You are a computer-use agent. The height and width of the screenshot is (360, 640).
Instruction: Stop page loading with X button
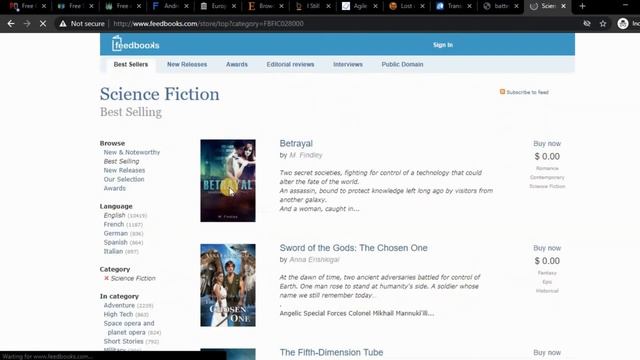[43, 24]
